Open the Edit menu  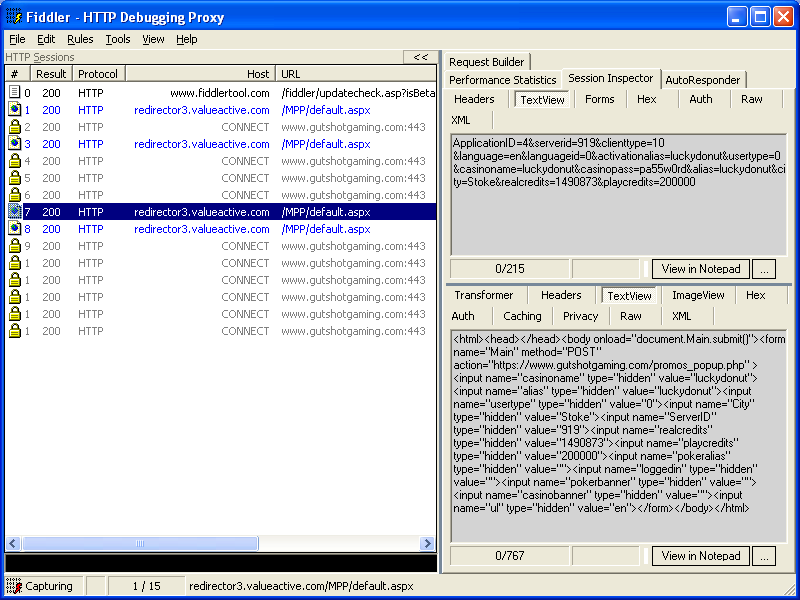(x=46, y=39)
